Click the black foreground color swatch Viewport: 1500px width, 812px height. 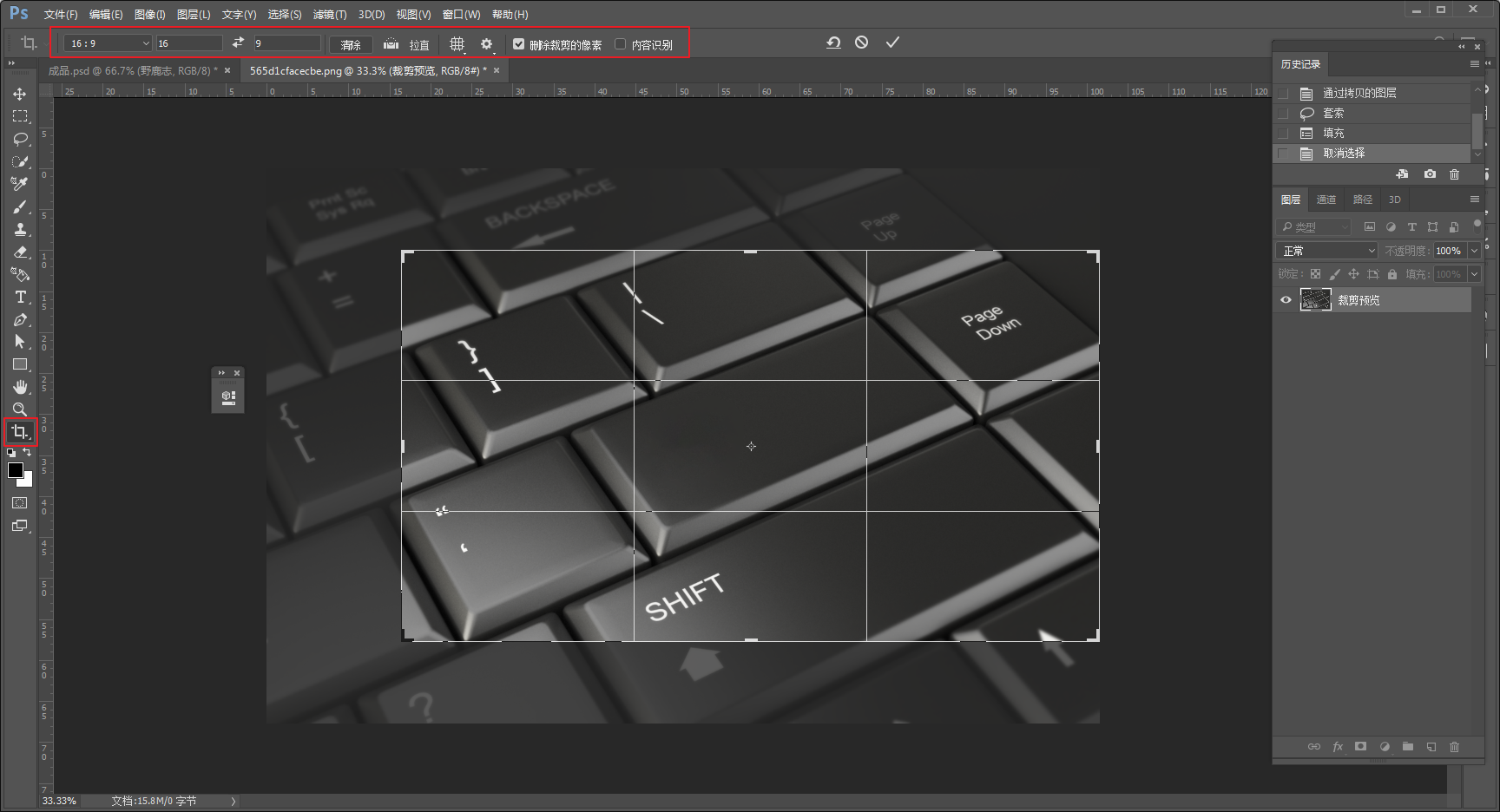coord(16,470)
